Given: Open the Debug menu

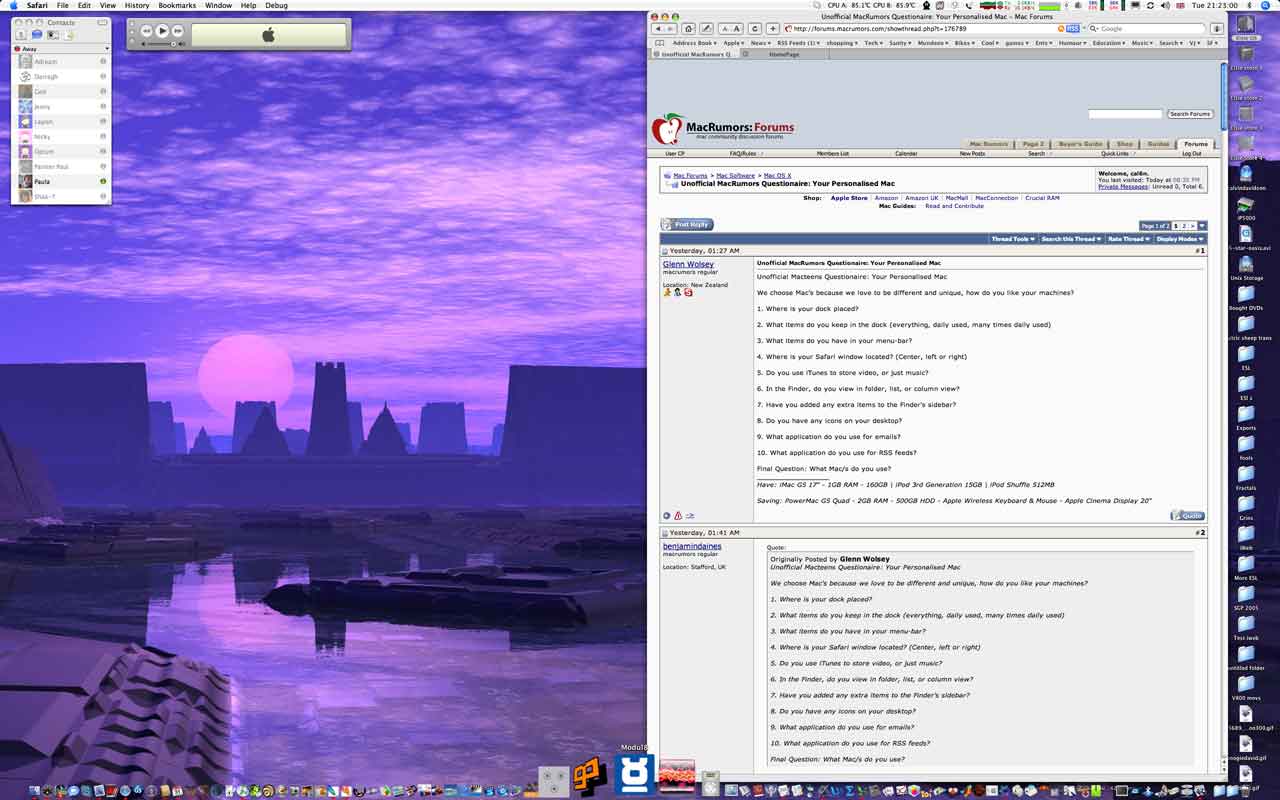Looking at the screenshot, I should [276, 5].
